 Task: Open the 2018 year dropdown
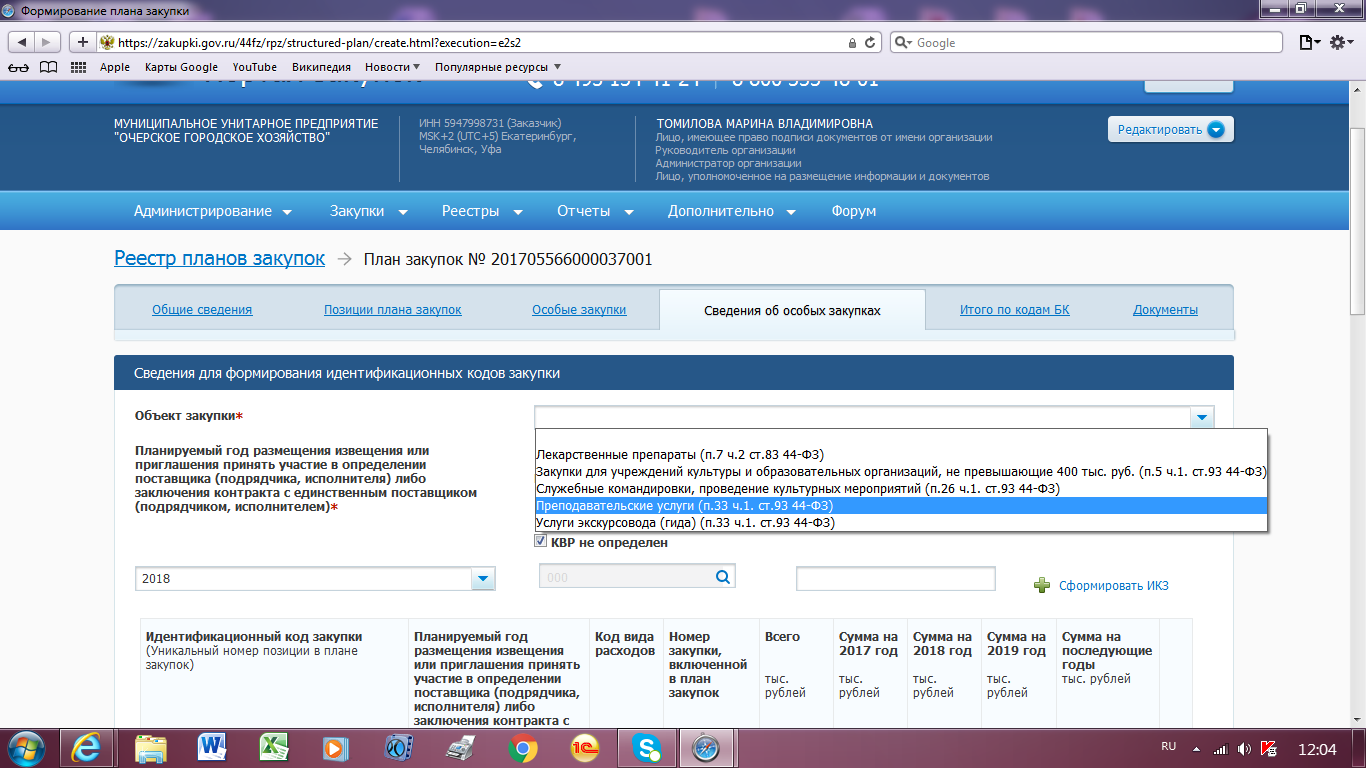482,578
